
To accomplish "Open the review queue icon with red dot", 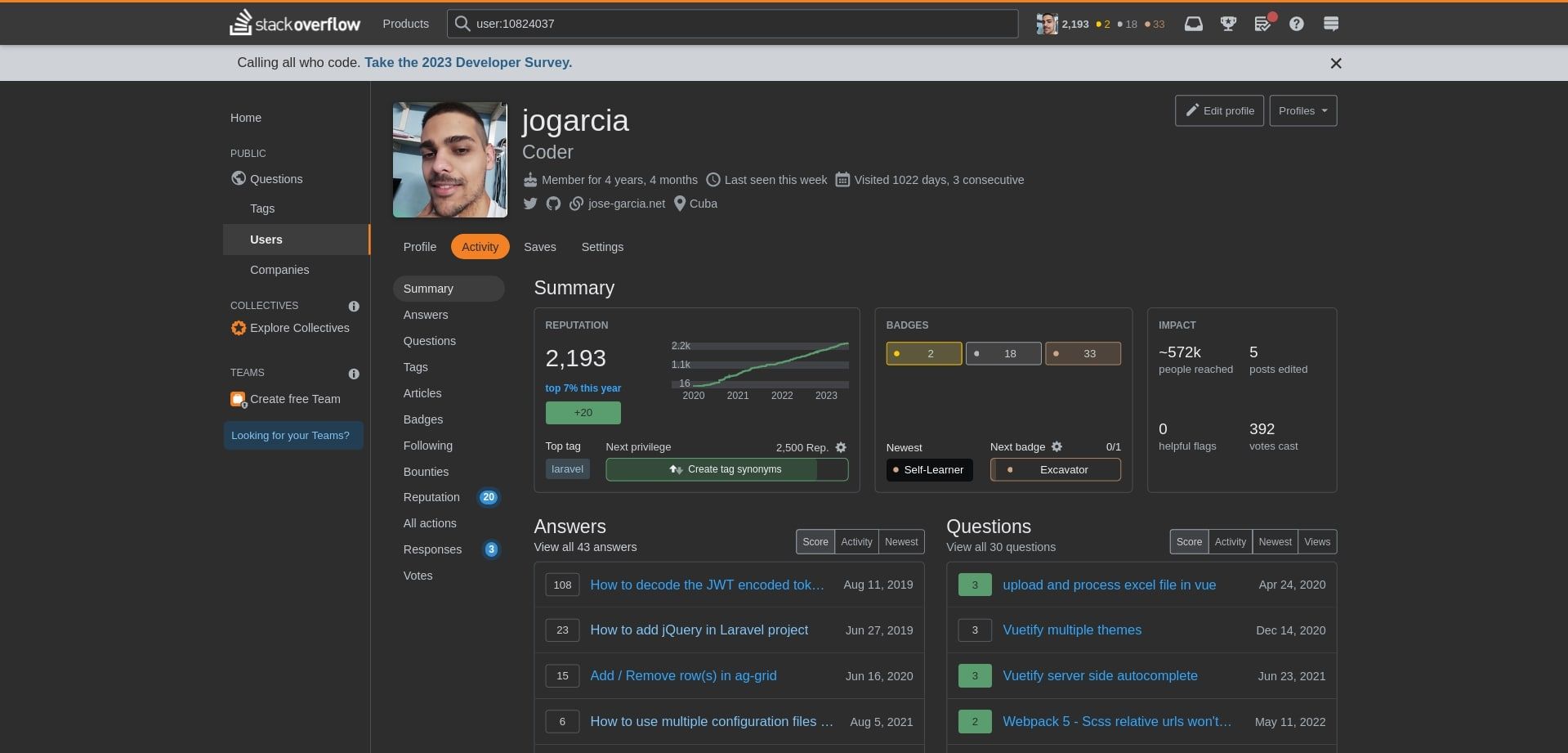I will (1262, 25).
